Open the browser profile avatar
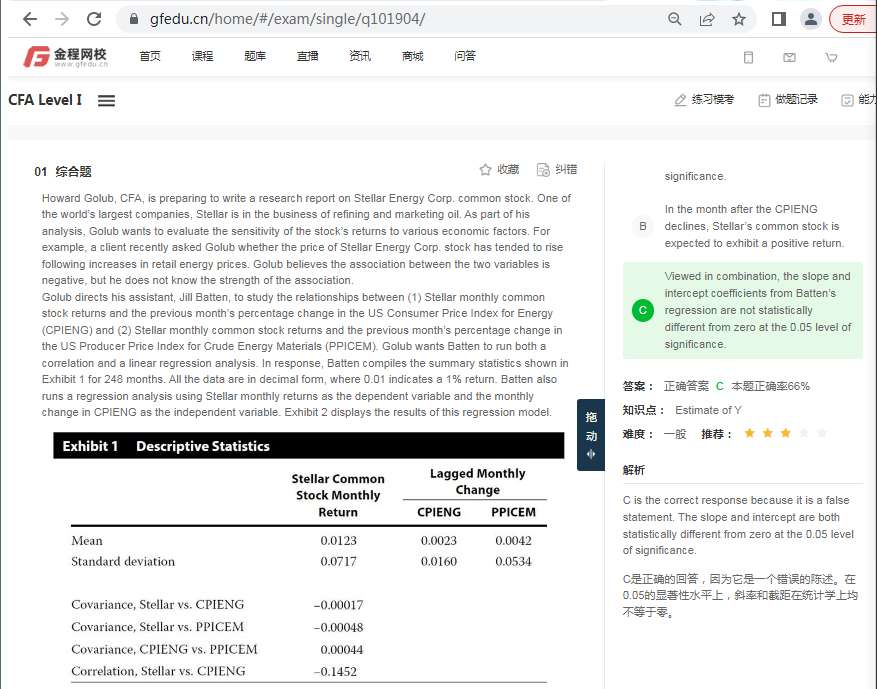Screen dimensions: 877x689 click(810, 20)
